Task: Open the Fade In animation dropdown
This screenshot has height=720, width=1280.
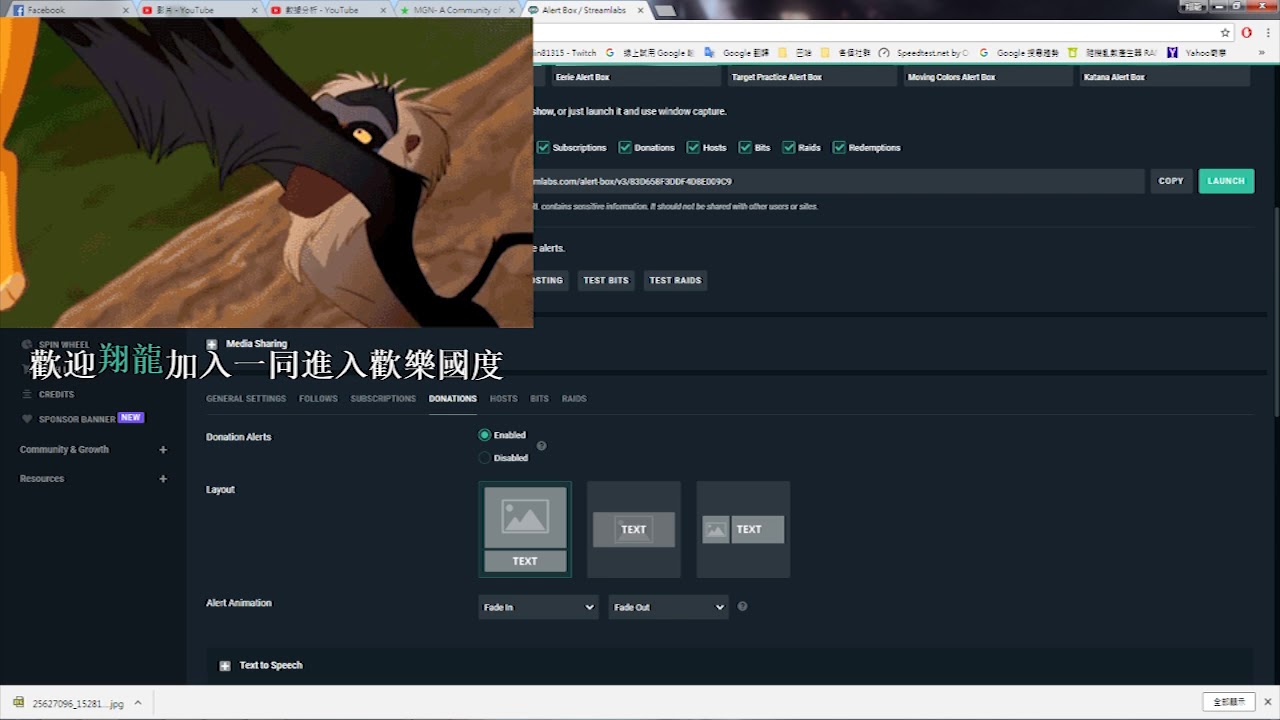Action: [x=538, y=607]
